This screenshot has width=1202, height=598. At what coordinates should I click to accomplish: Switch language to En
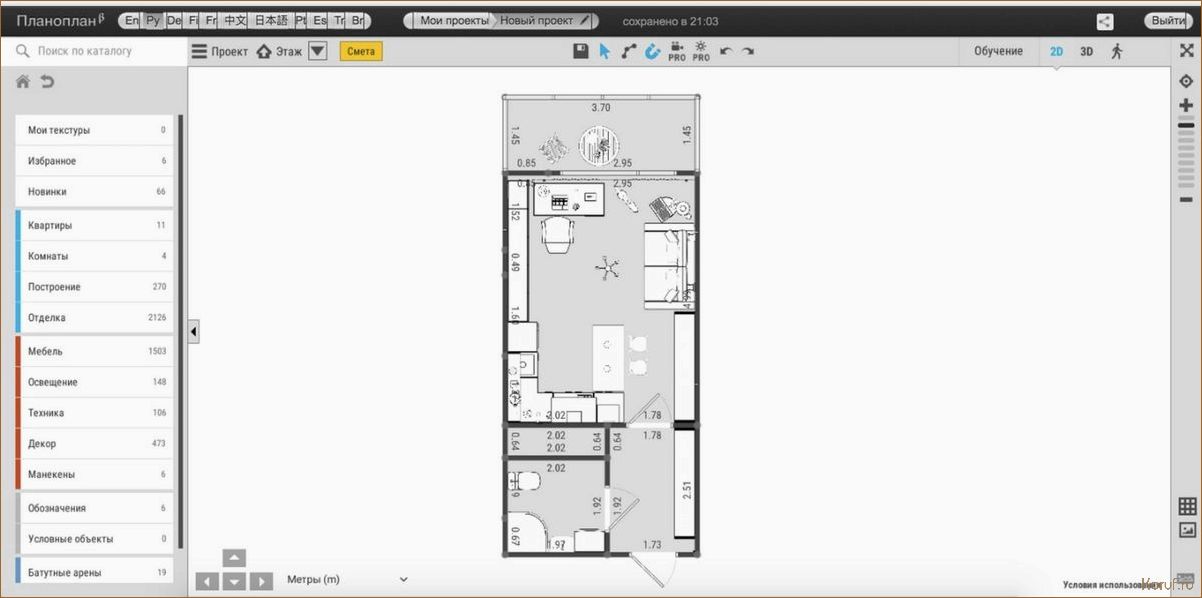pos(132,20)
